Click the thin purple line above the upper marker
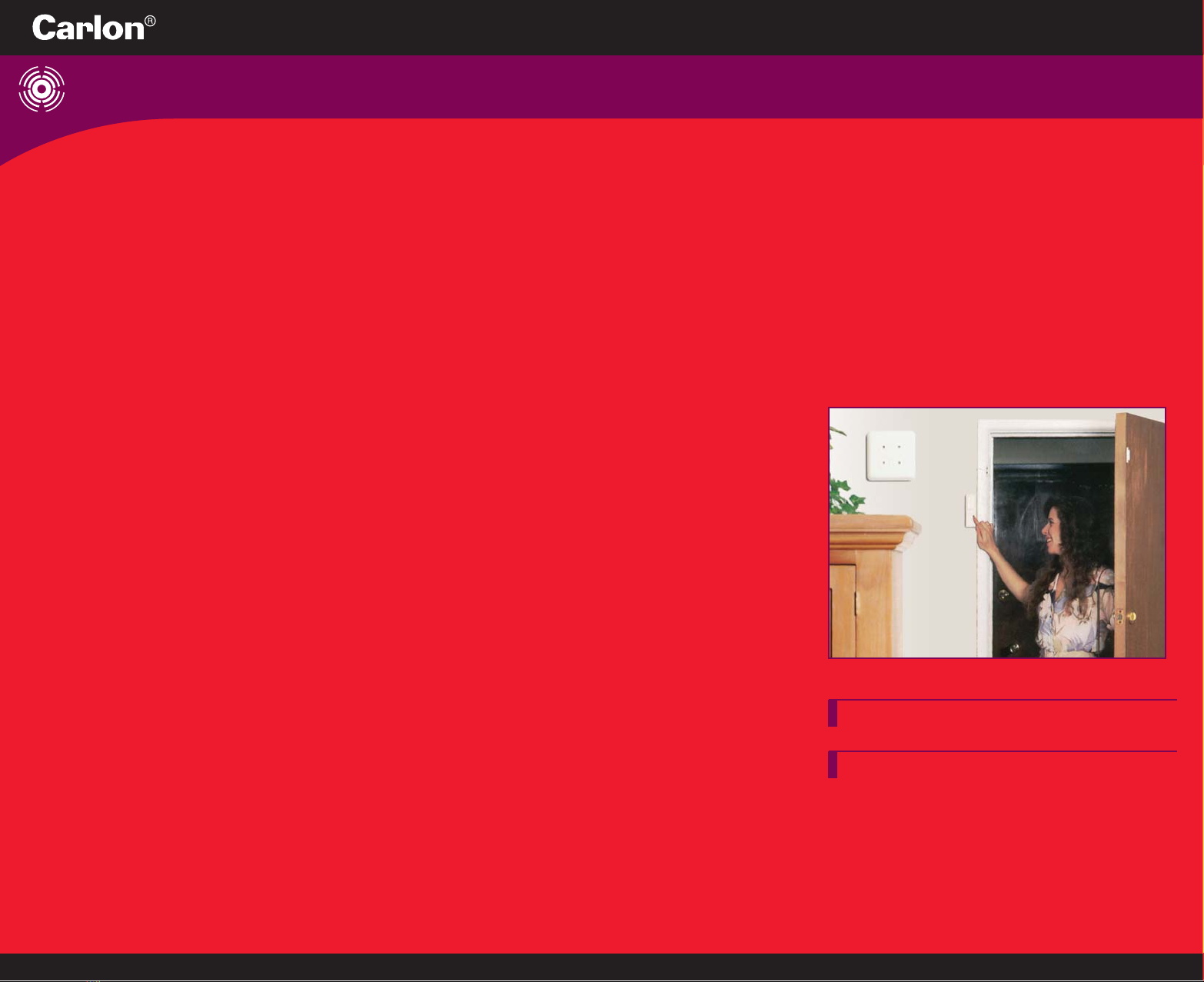This screenshot has width=1204, height=982. [1007, 700]
